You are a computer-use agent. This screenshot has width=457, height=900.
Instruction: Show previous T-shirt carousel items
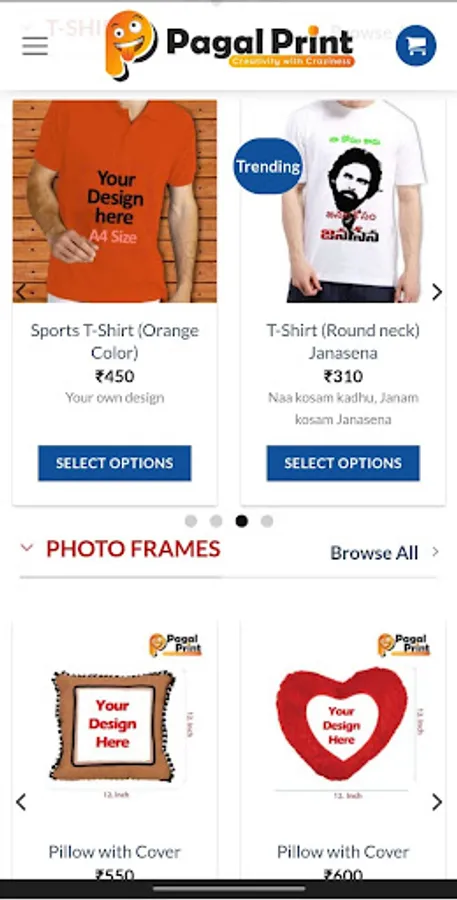point(21,292)
